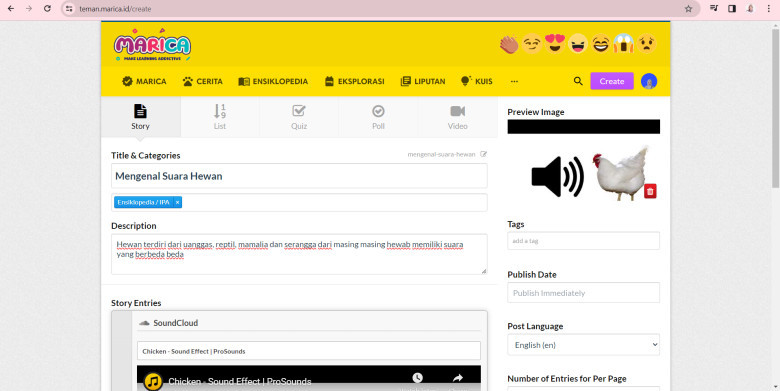Click the Marica logo
The width and height of the screenshot is (780, 391).
click(x=152, y=45)
